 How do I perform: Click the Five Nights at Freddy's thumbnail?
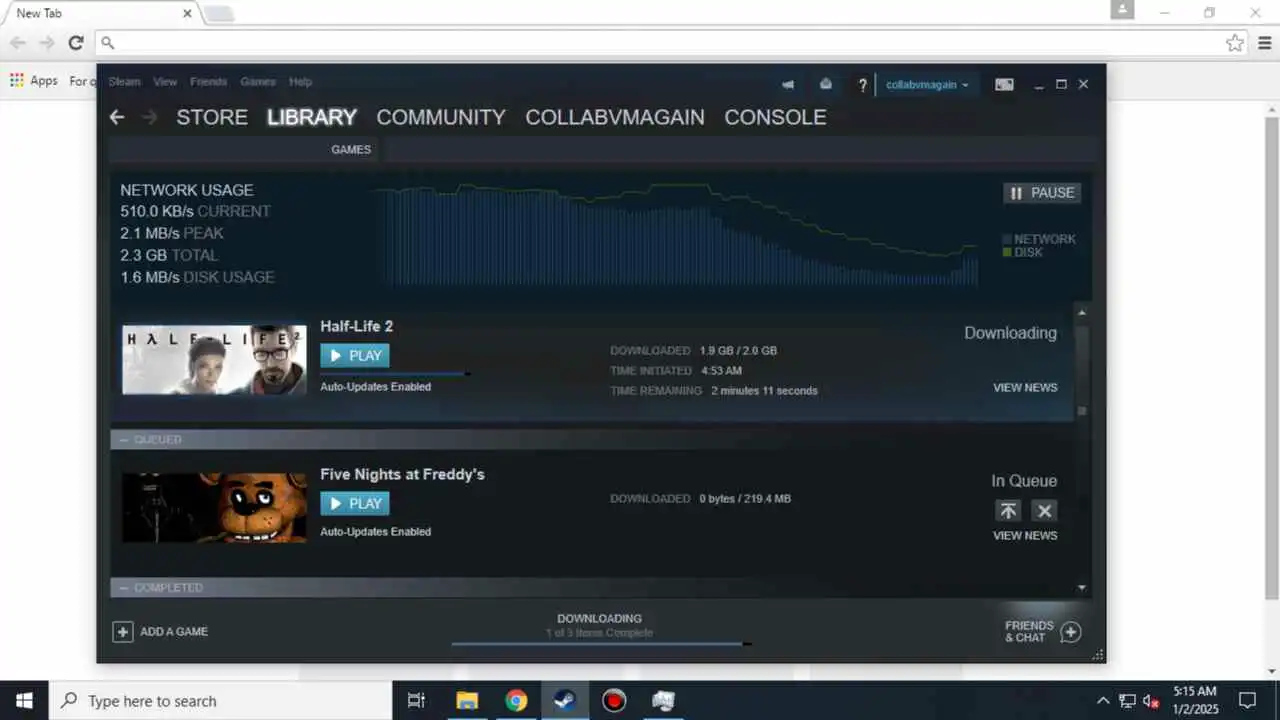click(214, 508)
